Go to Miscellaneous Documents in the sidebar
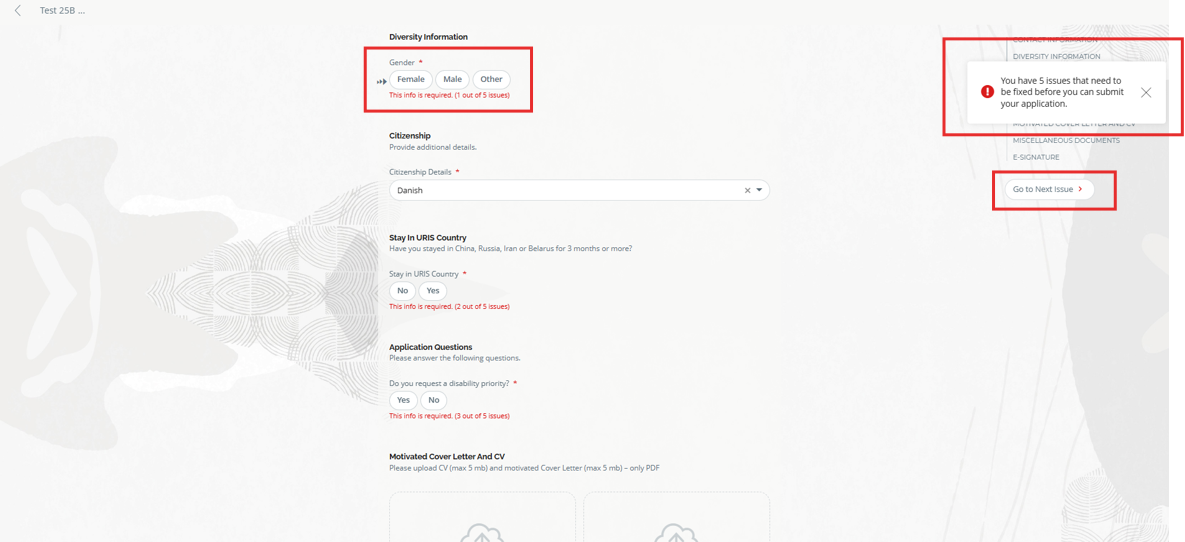This screenshot has width=1185, height=542. pyautogui.click(x=1066, y=141)
